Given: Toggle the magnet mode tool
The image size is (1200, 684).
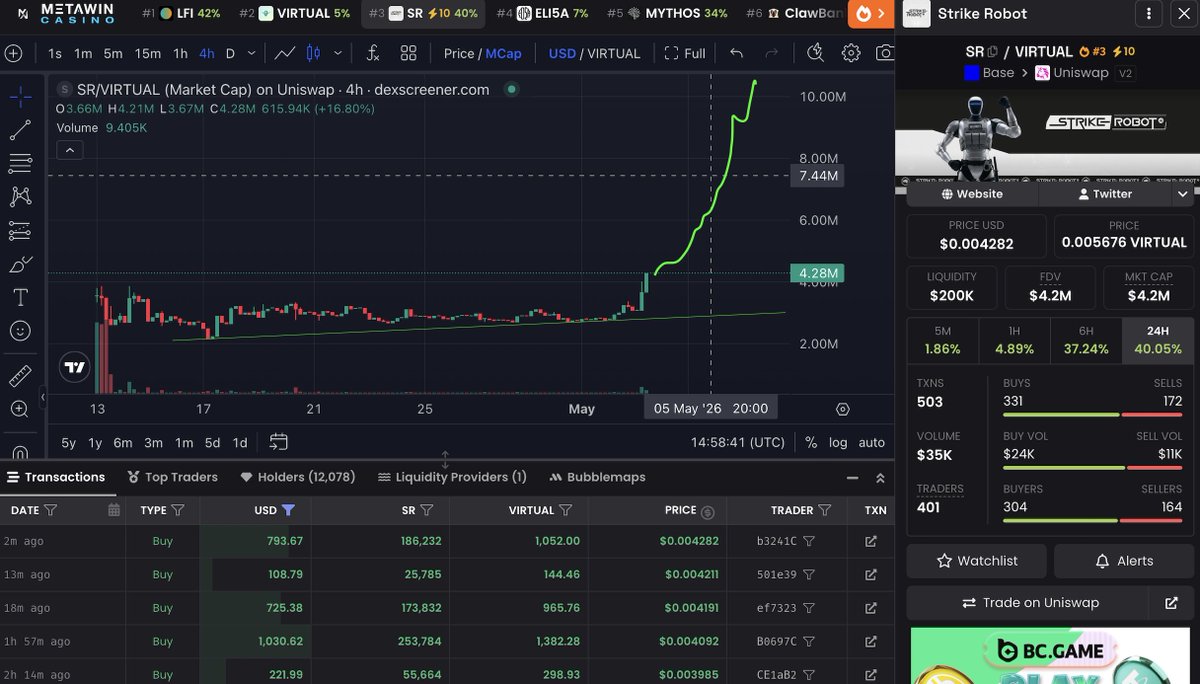Looking at the screenshot, I should click(20, 452).
